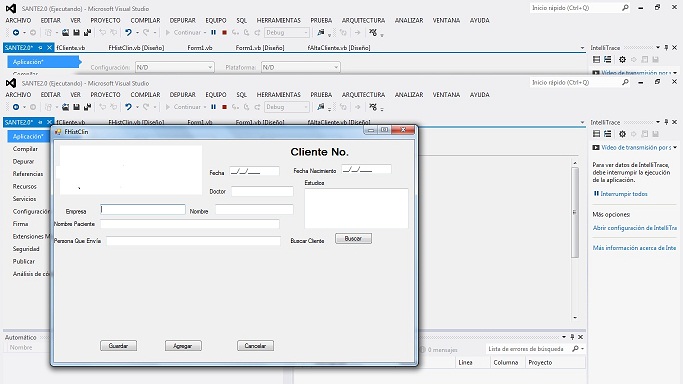This screenshot has width=683, height=384.
Task: Click the properties page vertical scrollbar thumb
Action: [575, 212]
